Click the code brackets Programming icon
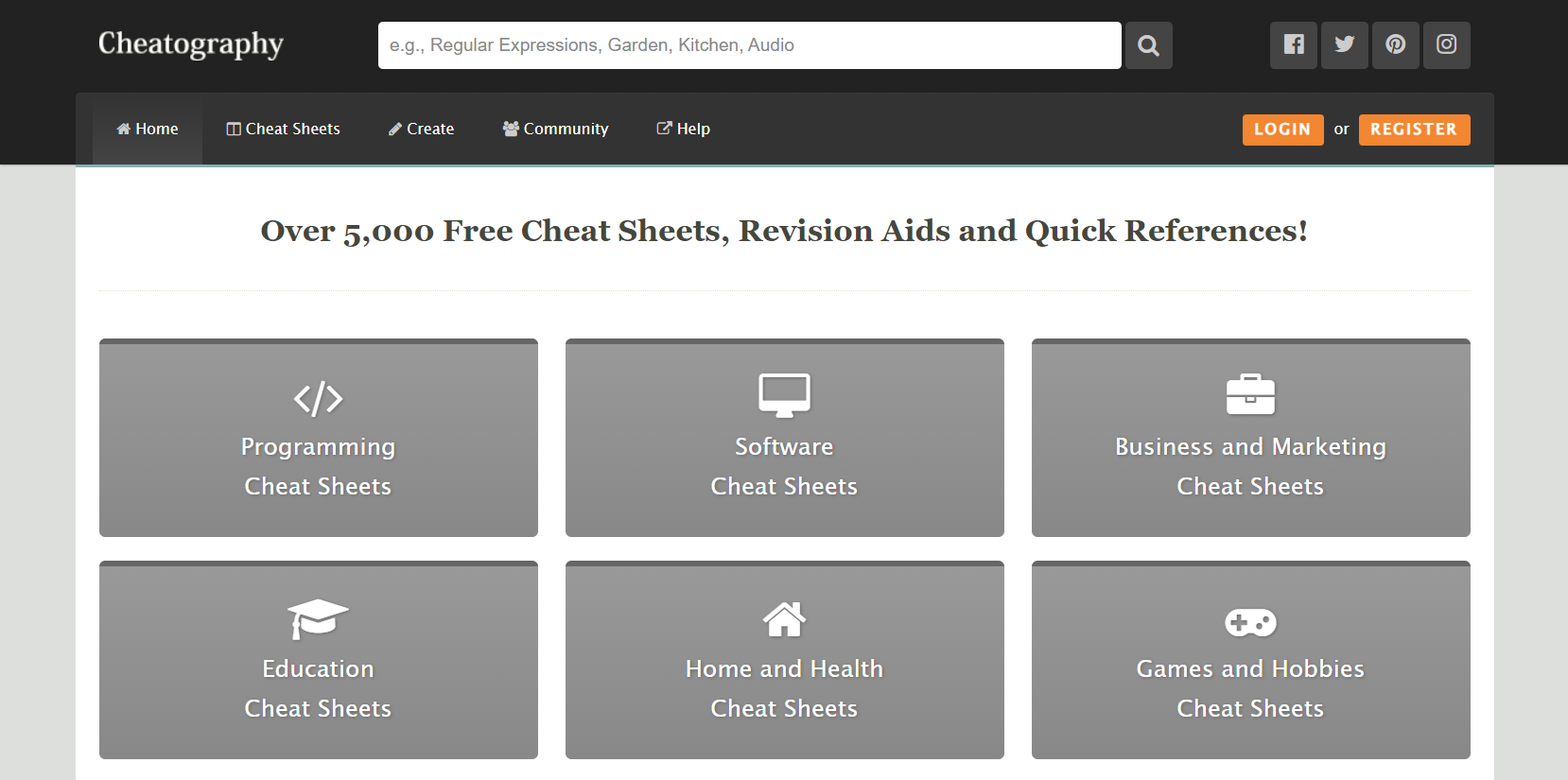The image size is (1568, 780). click(x=318, y=398)
